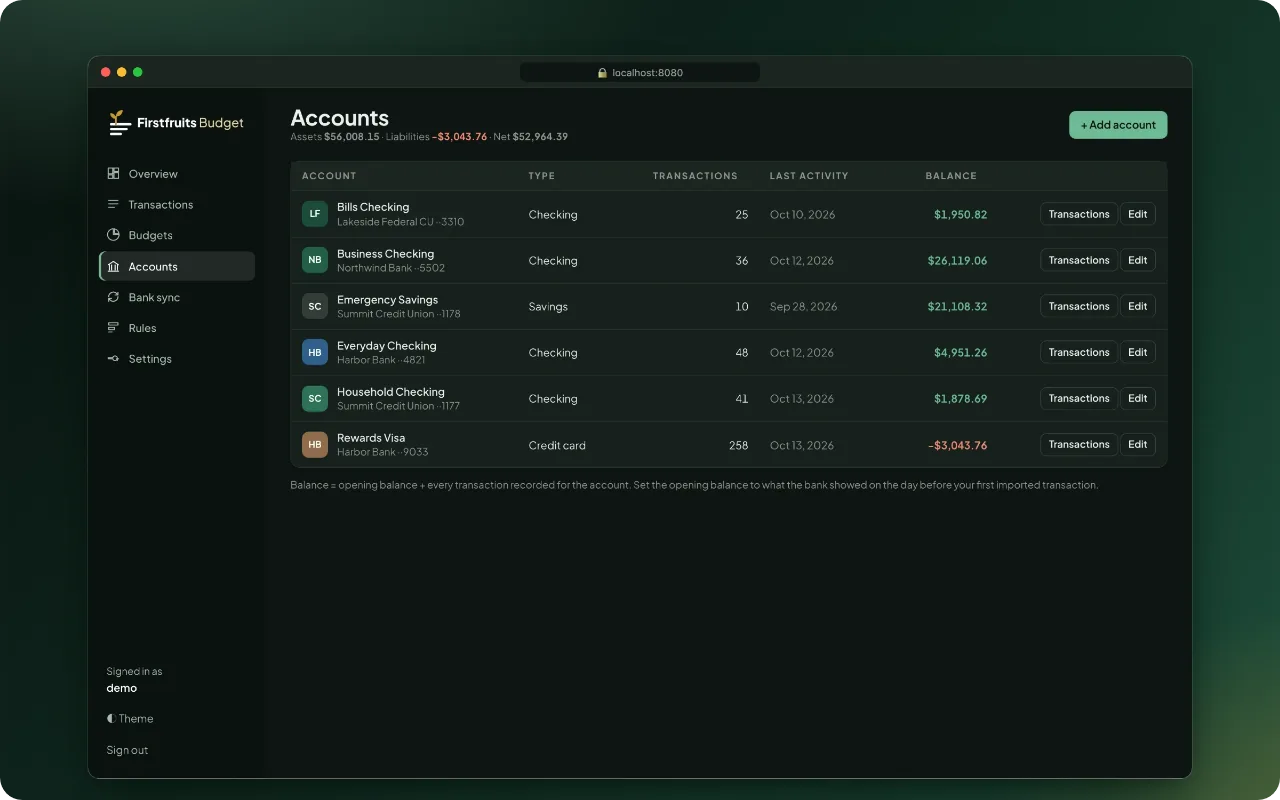This screenshot has height=800, width=1280.
Task: Click the Rules icon in sidebar
Action: [113, 328]
